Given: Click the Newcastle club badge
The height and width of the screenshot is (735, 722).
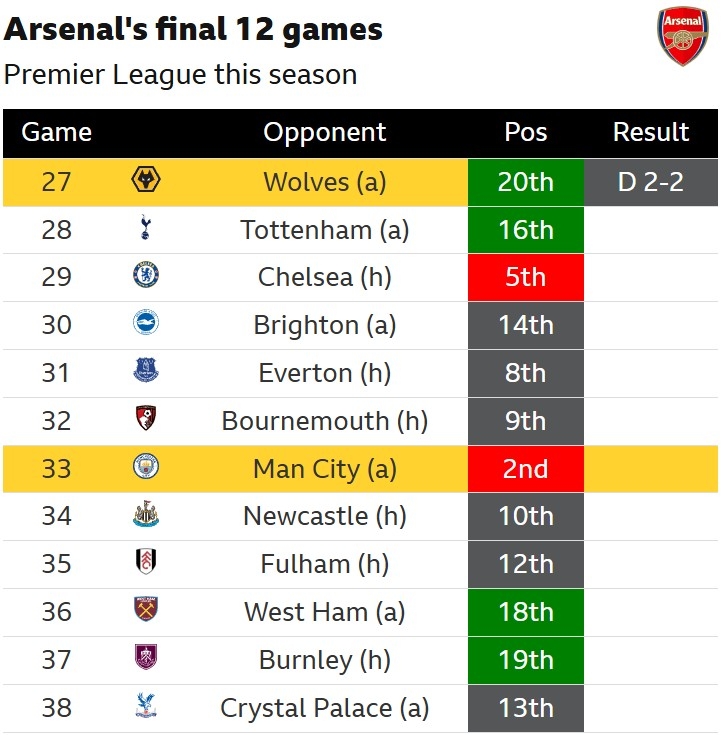Looking at the screenshot, I should (146, 515).
